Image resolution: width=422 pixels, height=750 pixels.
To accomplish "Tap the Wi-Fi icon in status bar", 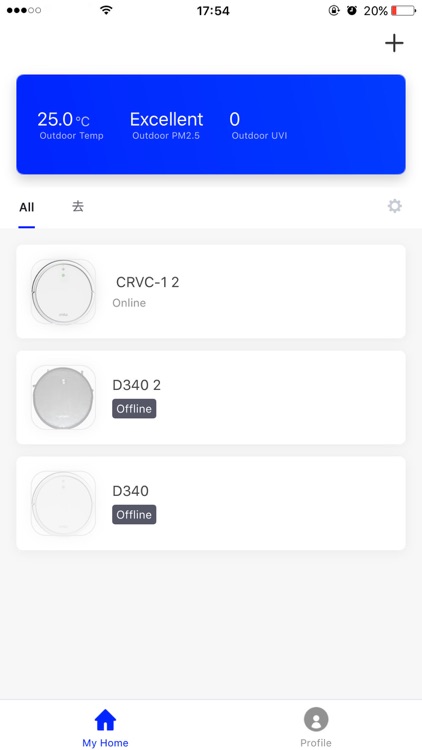I will coord(106,10).
